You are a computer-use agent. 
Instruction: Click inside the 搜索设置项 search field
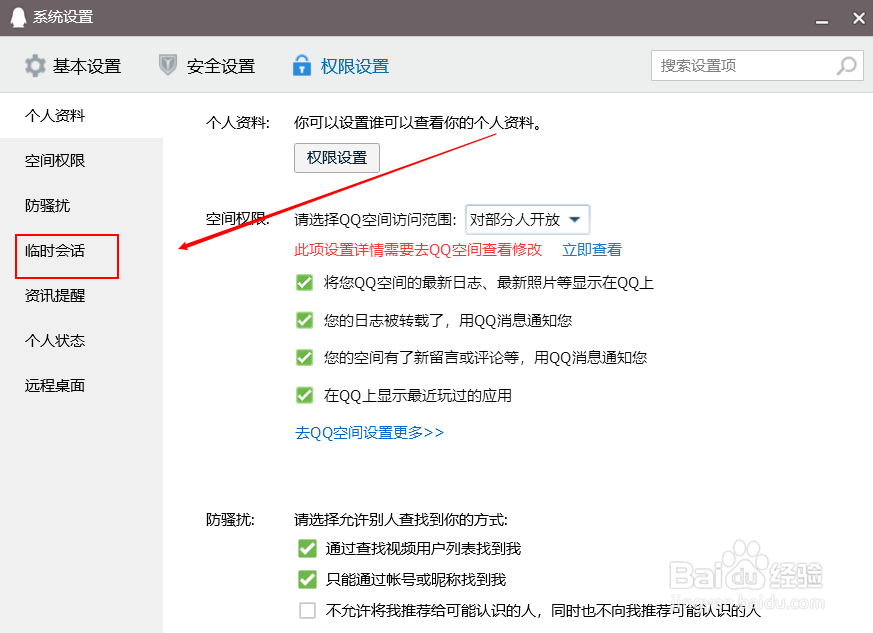tap(740, 65)
